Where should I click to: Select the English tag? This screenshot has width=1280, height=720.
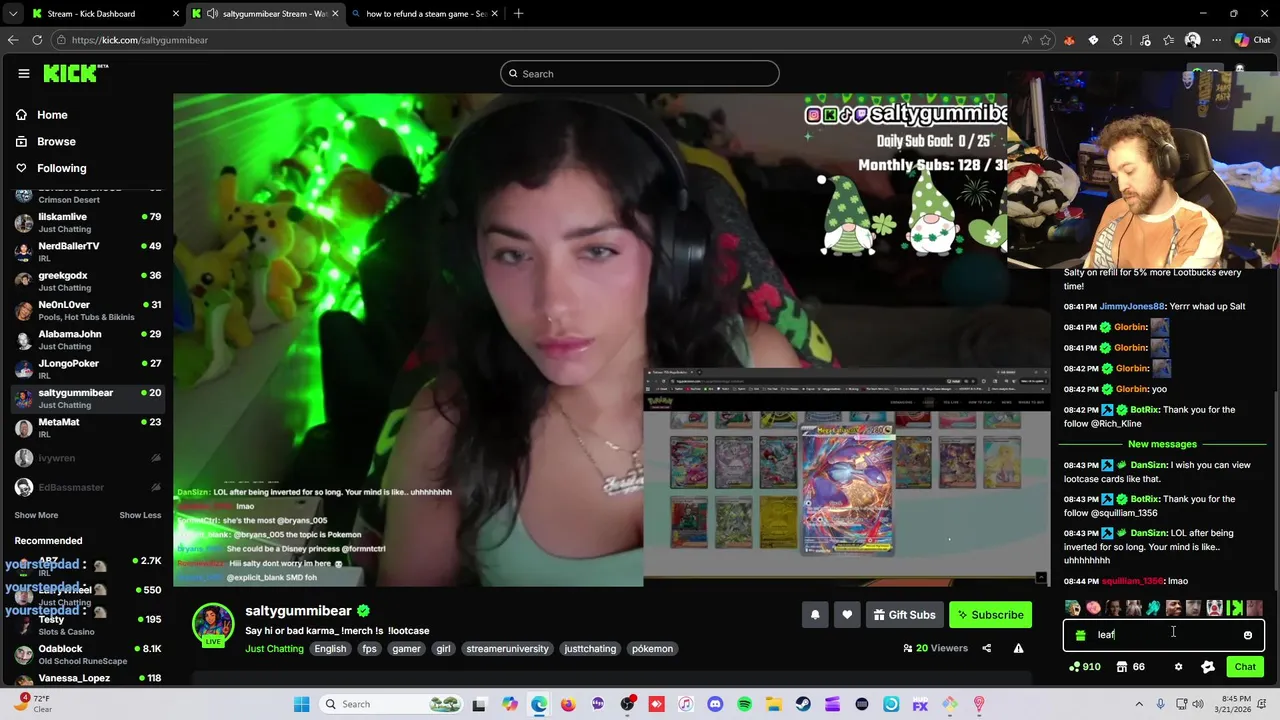[x=330, y=648]
